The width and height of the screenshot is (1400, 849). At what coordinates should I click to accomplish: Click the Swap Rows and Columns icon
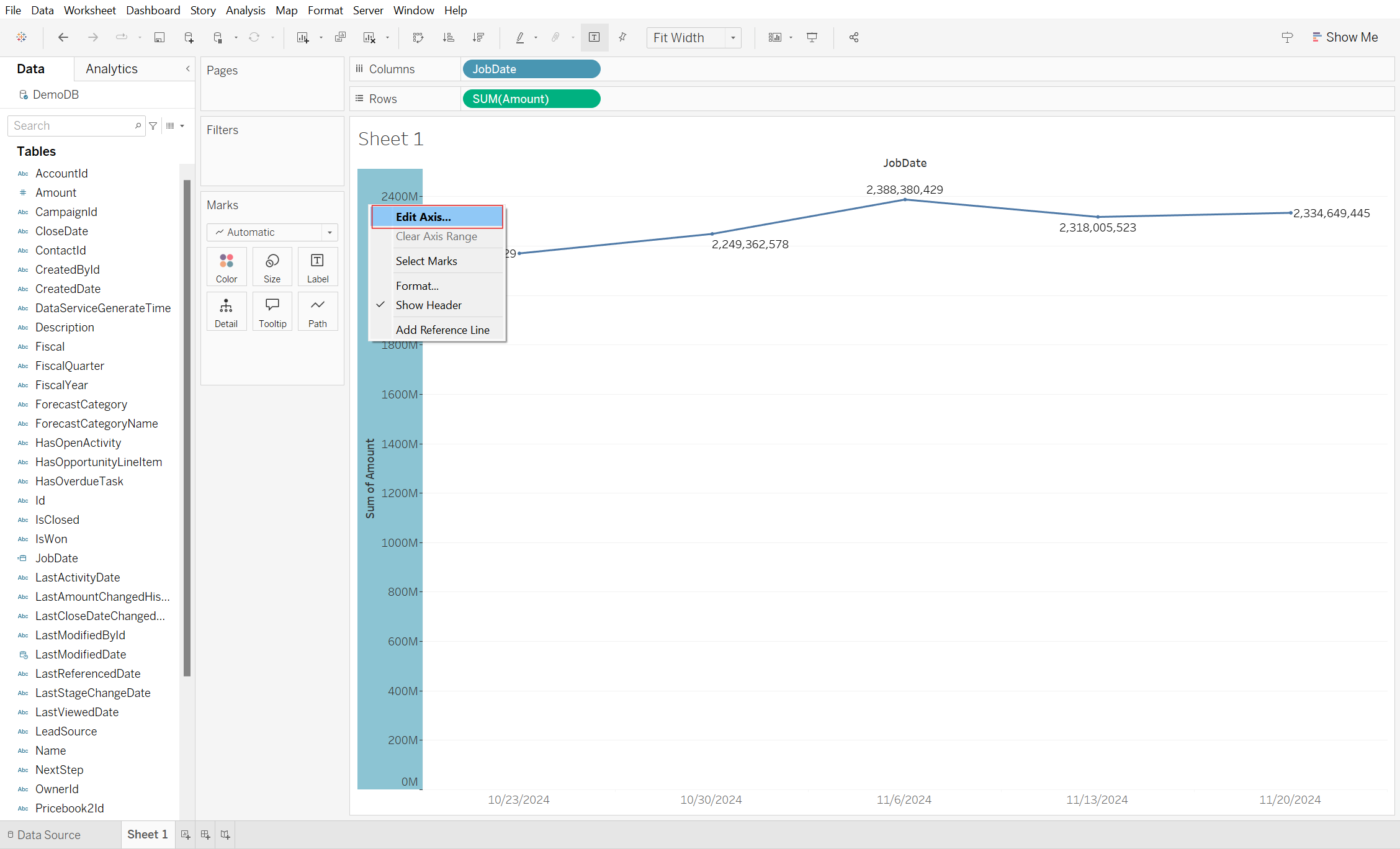coord(418,37)
